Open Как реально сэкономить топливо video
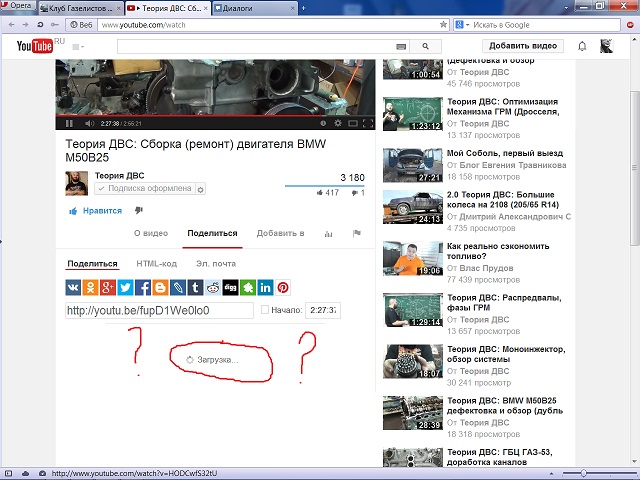Screen dimensions: 640x480 coord(498,251)
